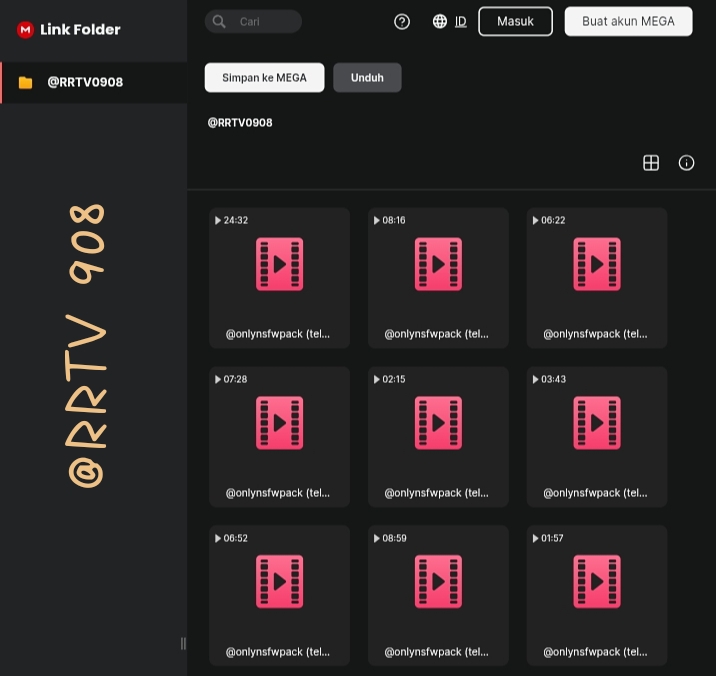Click file name under 06:22 video
This screenshot has height=676, width=716.
tap(595, 334)
